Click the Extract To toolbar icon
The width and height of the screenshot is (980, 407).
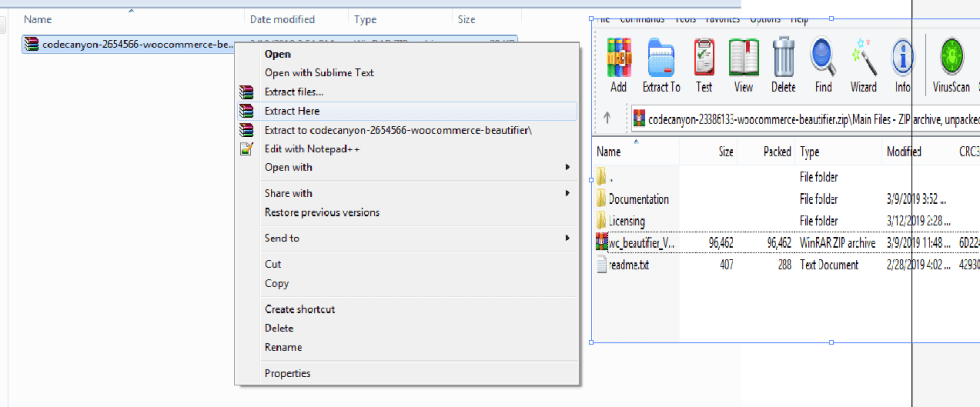click(x=661, y=57)
